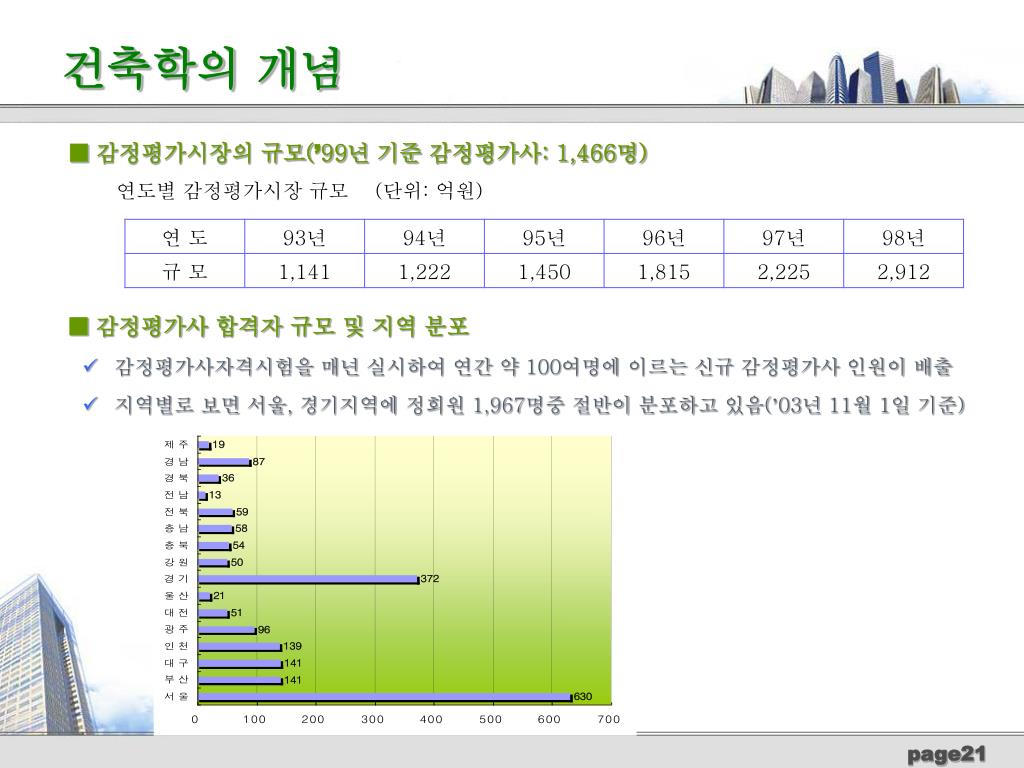Click the 충남 bar labeled 58
1024x768 pixels.
pos(216,529)
